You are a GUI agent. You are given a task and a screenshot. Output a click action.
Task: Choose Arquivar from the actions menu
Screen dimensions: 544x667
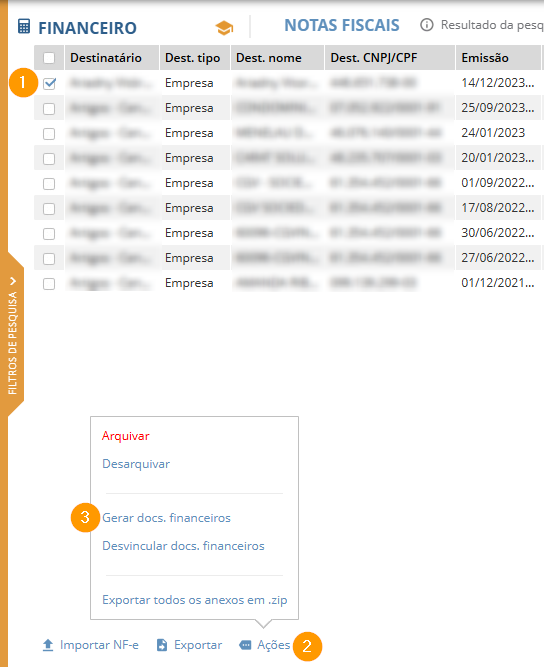click(126, 436)
